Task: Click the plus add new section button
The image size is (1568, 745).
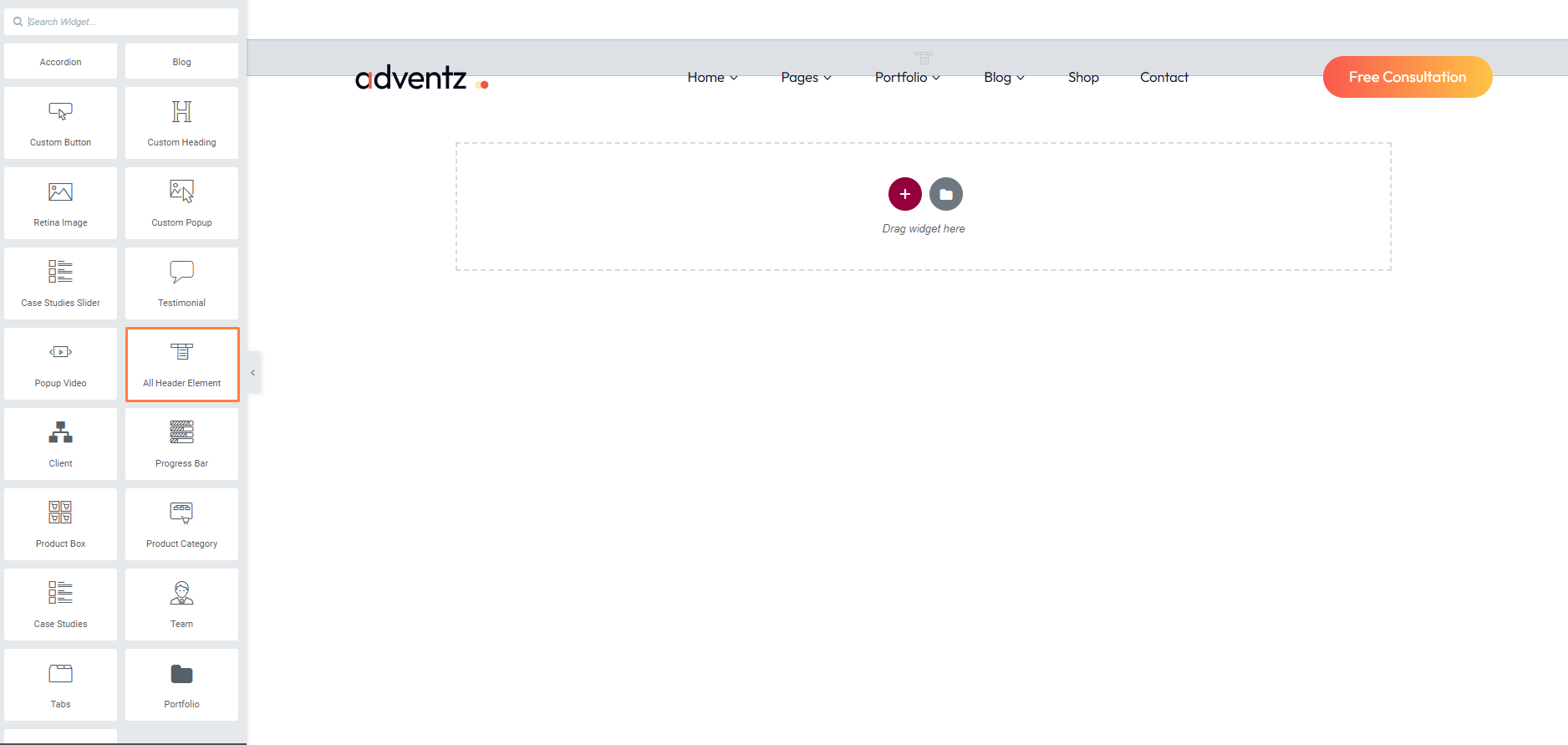Action: coord(904,194)
